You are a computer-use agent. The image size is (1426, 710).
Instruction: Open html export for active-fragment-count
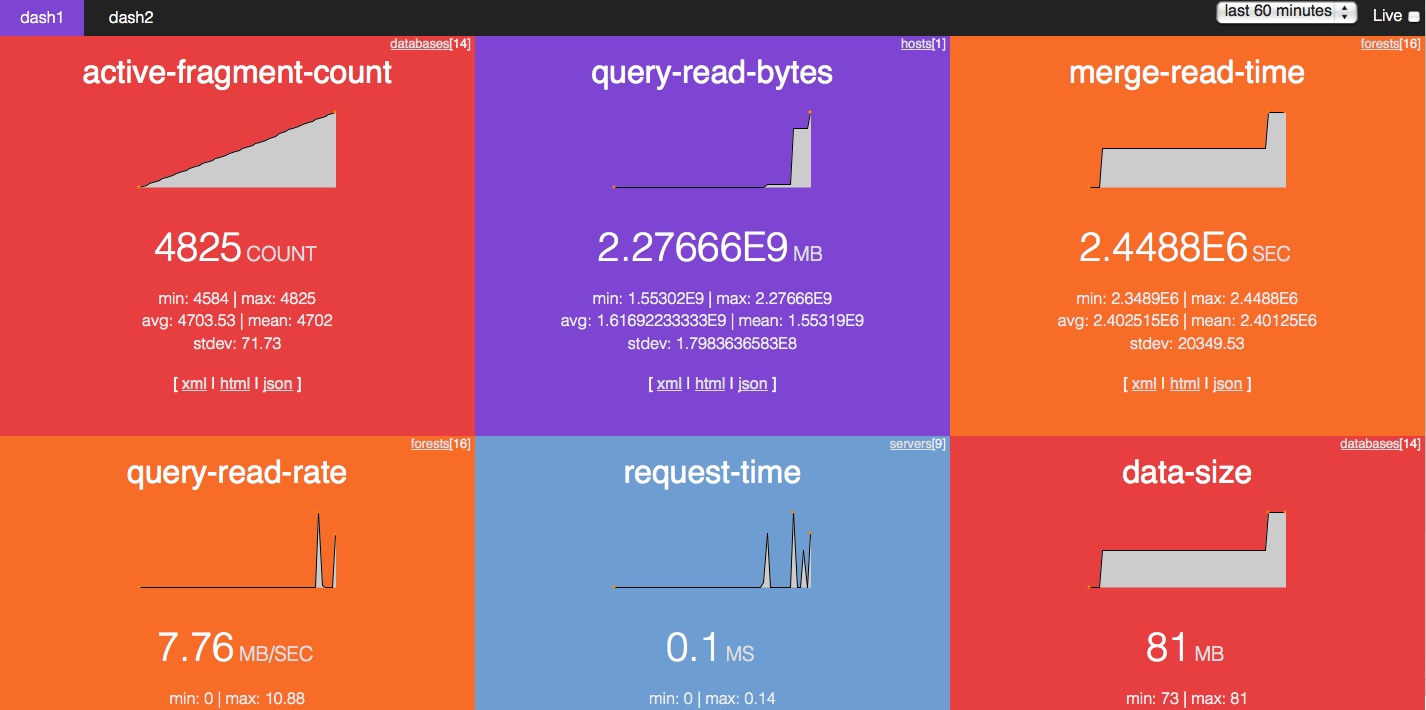click(235, 384)
